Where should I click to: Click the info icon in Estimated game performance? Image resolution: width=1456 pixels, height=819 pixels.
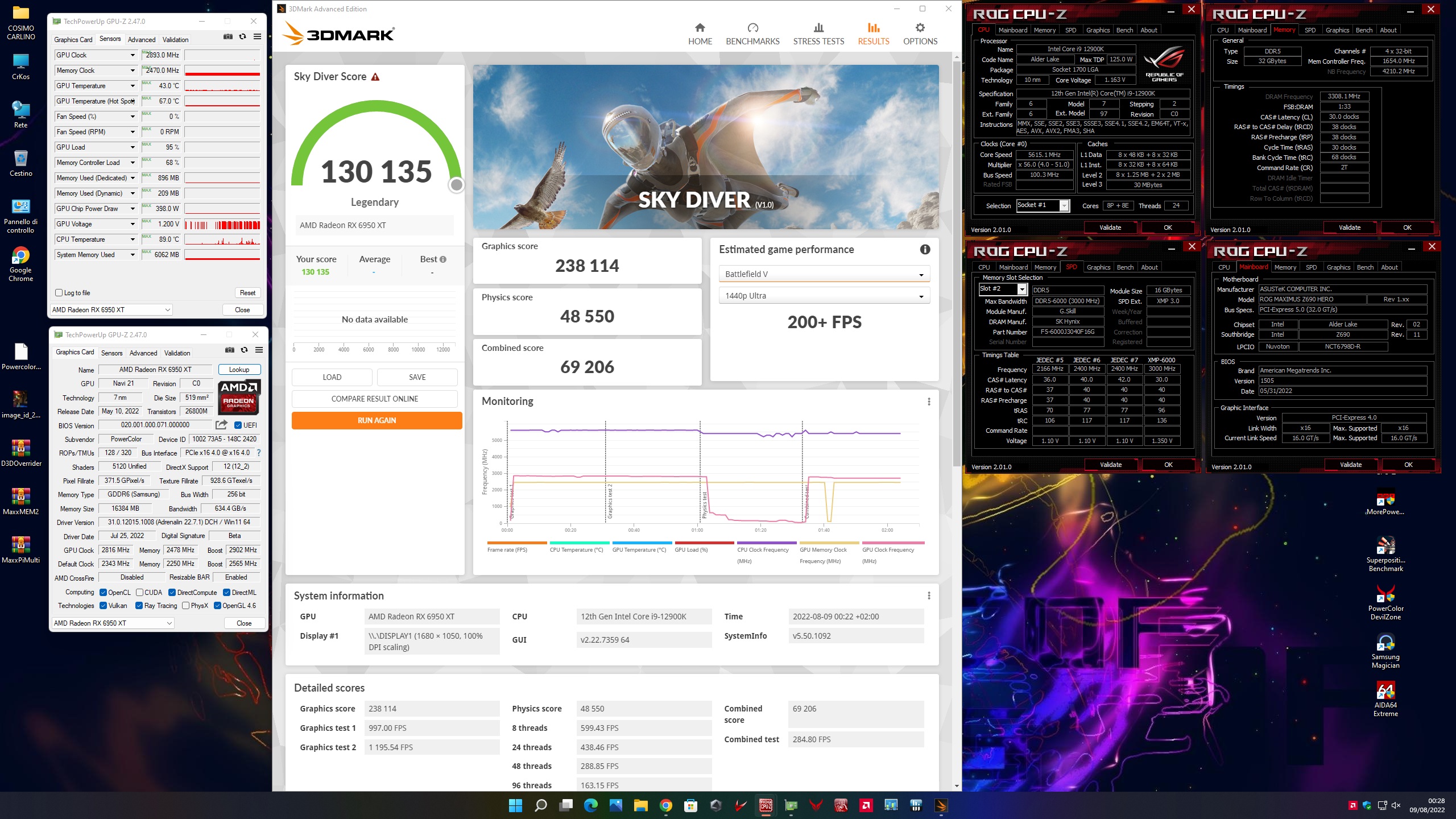pos(925,250)
